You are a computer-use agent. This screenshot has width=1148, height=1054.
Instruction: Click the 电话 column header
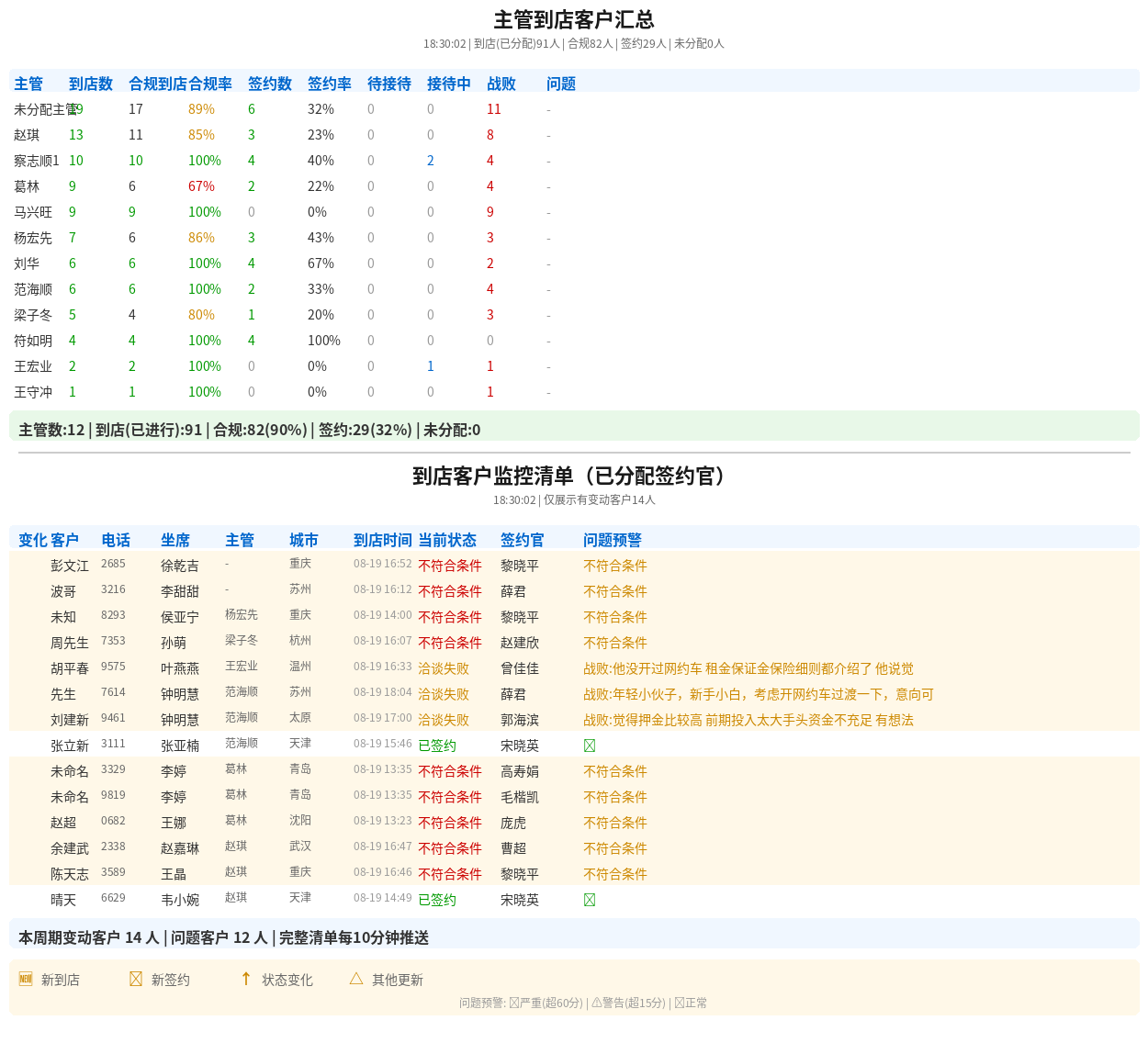(116, 540)
